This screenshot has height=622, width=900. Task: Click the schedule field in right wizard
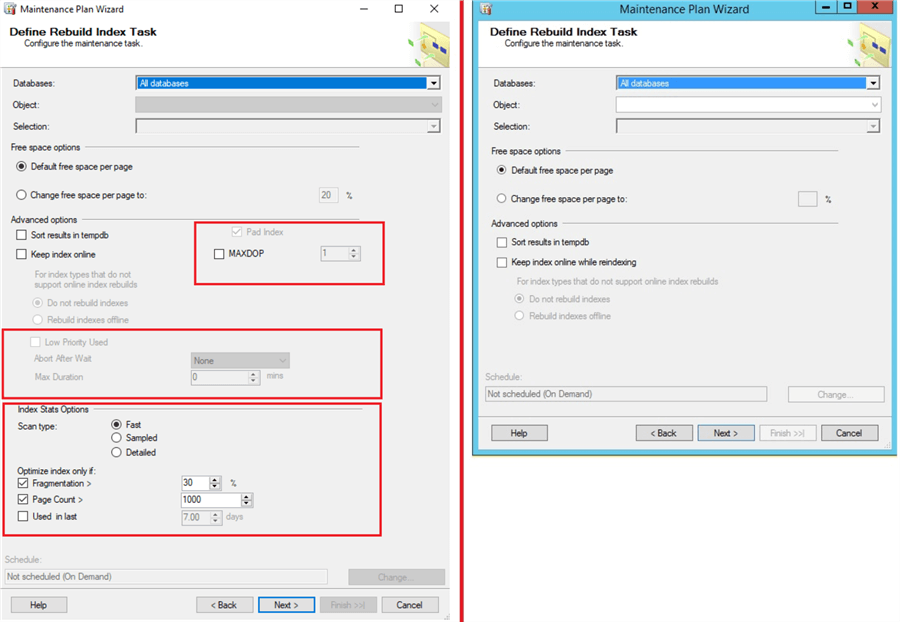pos(626,394)
